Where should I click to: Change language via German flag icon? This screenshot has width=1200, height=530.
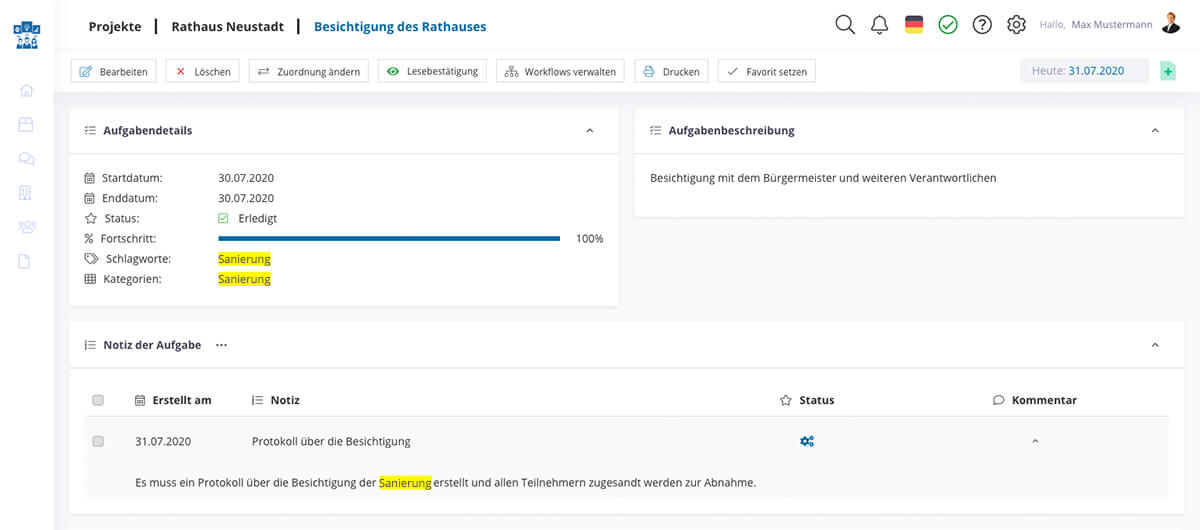tap(914, 25)
